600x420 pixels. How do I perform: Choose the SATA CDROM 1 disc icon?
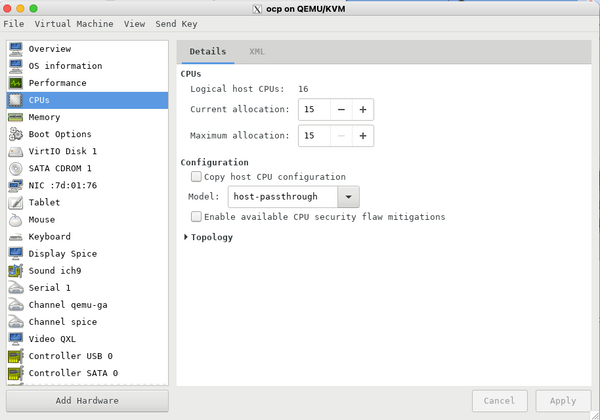tap(16, 168)
